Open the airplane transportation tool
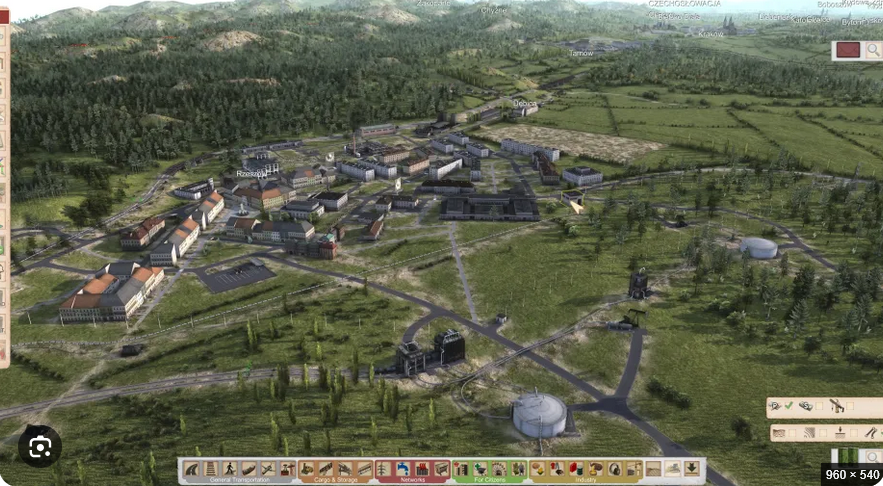Image resolution: width=883 pixels, height=486 pixels. click(268, 469)
